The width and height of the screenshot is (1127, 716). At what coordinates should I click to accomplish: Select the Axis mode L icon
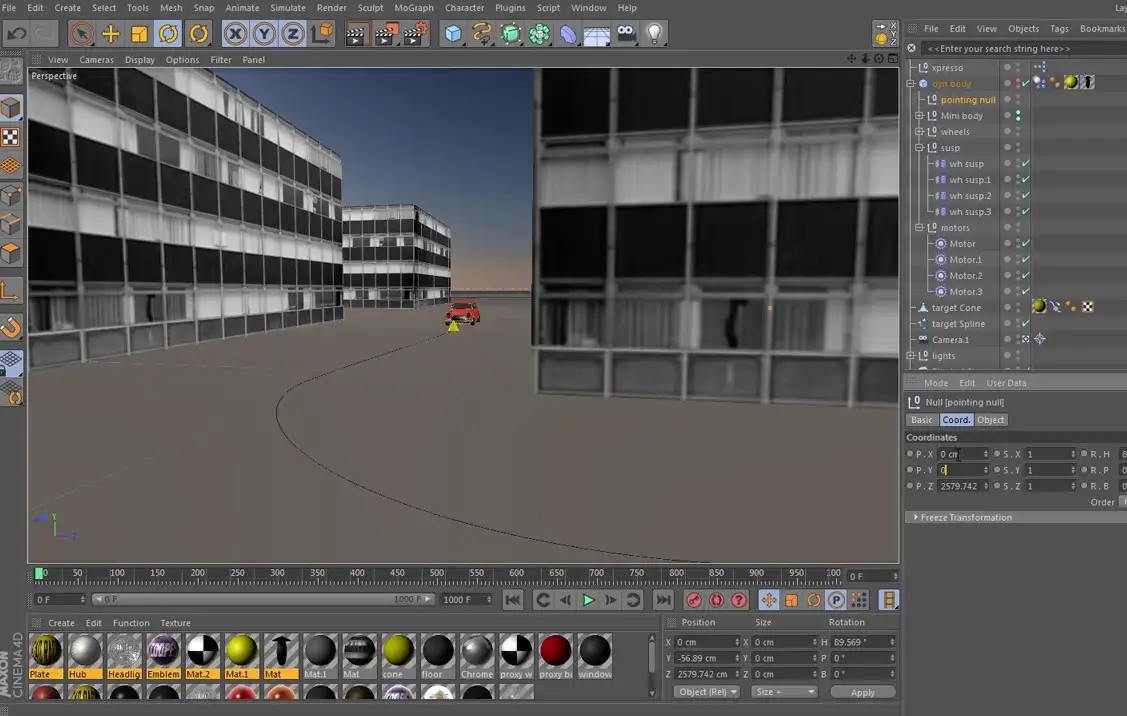click(11, 290)
